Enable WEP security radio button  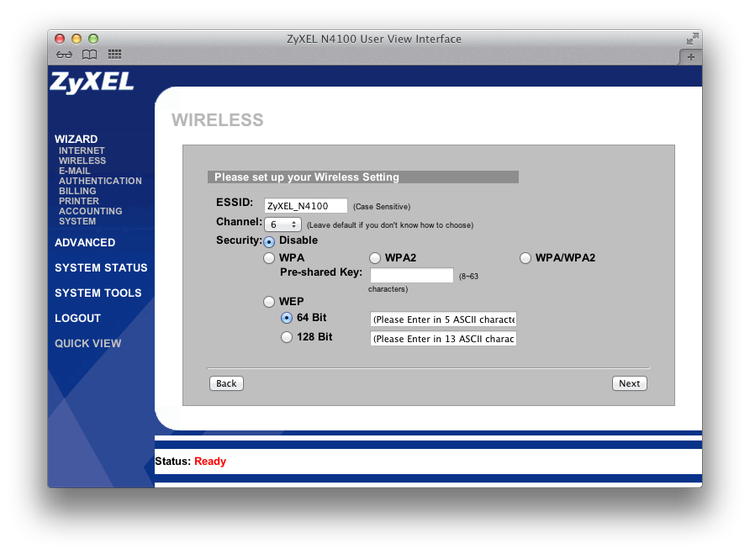point(269,302)
